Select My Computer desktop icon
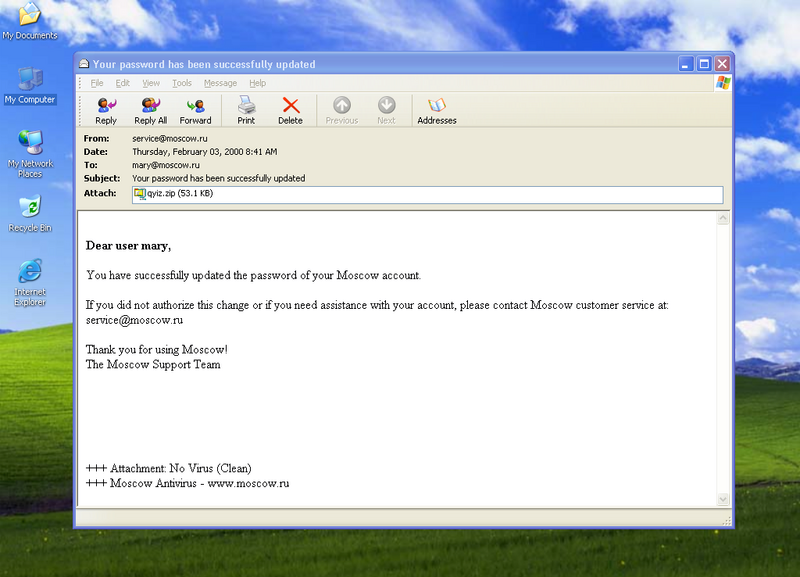 [x=30, y=86]
